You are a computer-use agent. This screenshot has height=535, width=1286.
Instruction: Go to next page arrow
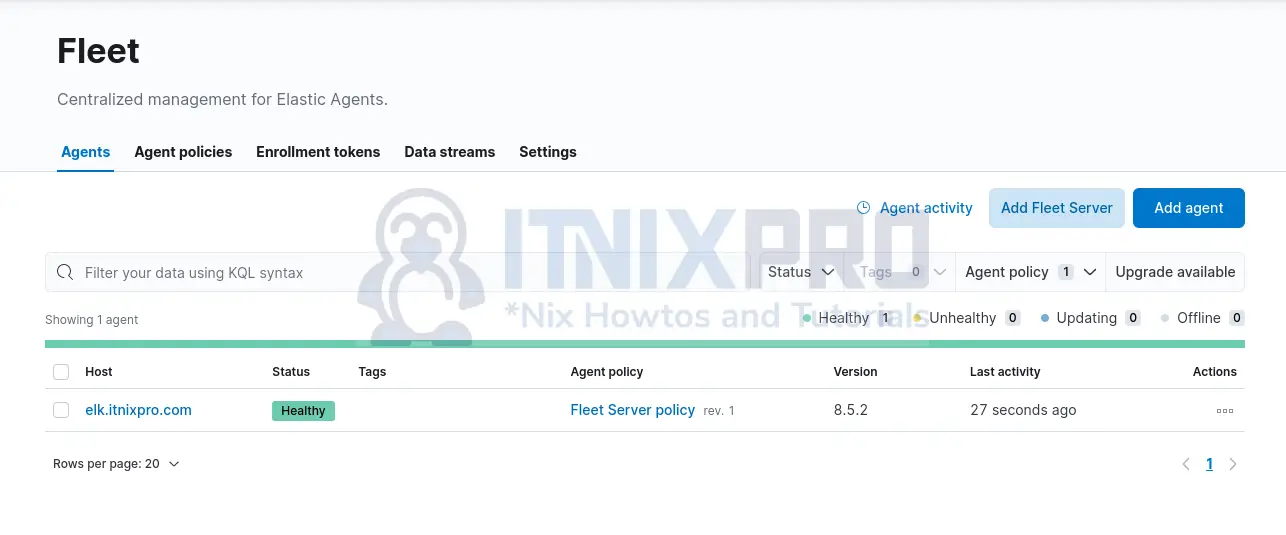click(x=1233, y=464)
